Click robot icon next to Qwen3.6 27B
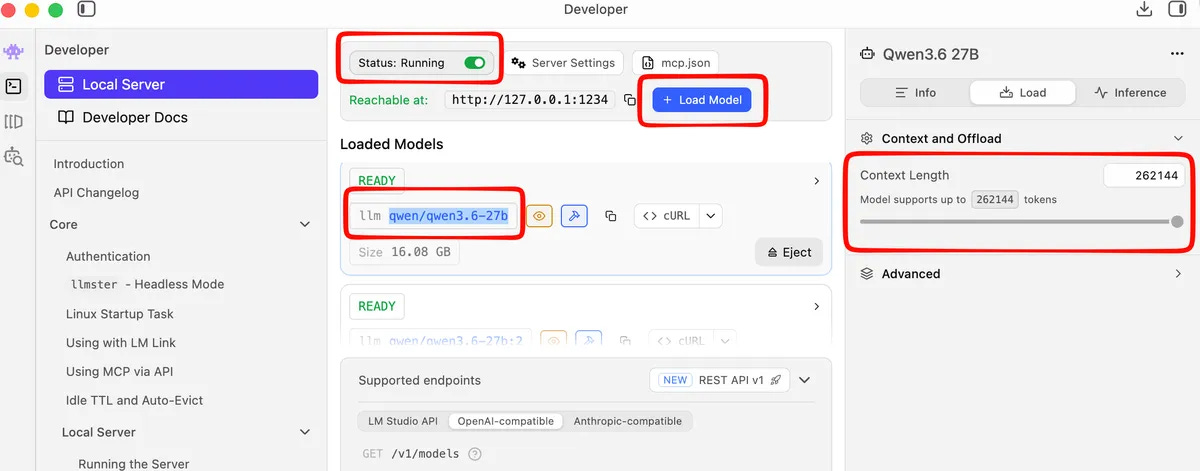The image size is (1200, 471). point(867,54)
